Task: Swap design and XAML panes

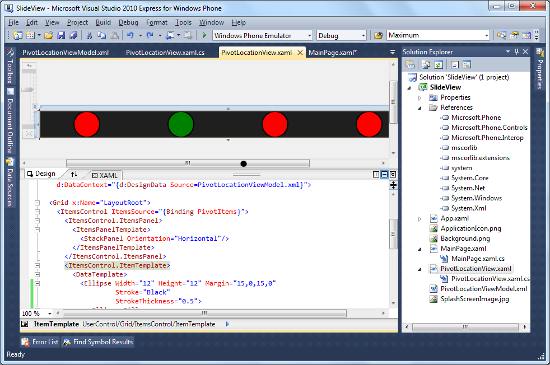Action: 74,174
